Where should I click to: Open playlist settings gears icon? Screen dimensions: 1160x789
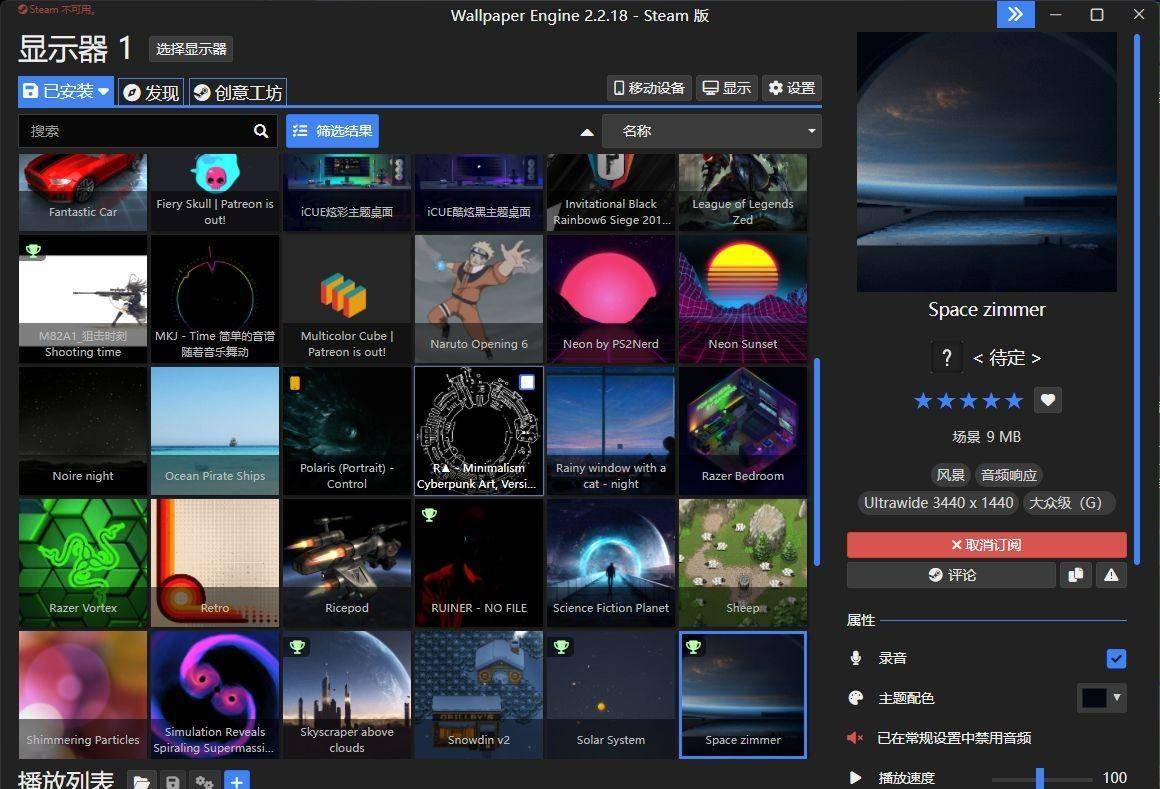point(204,781)
